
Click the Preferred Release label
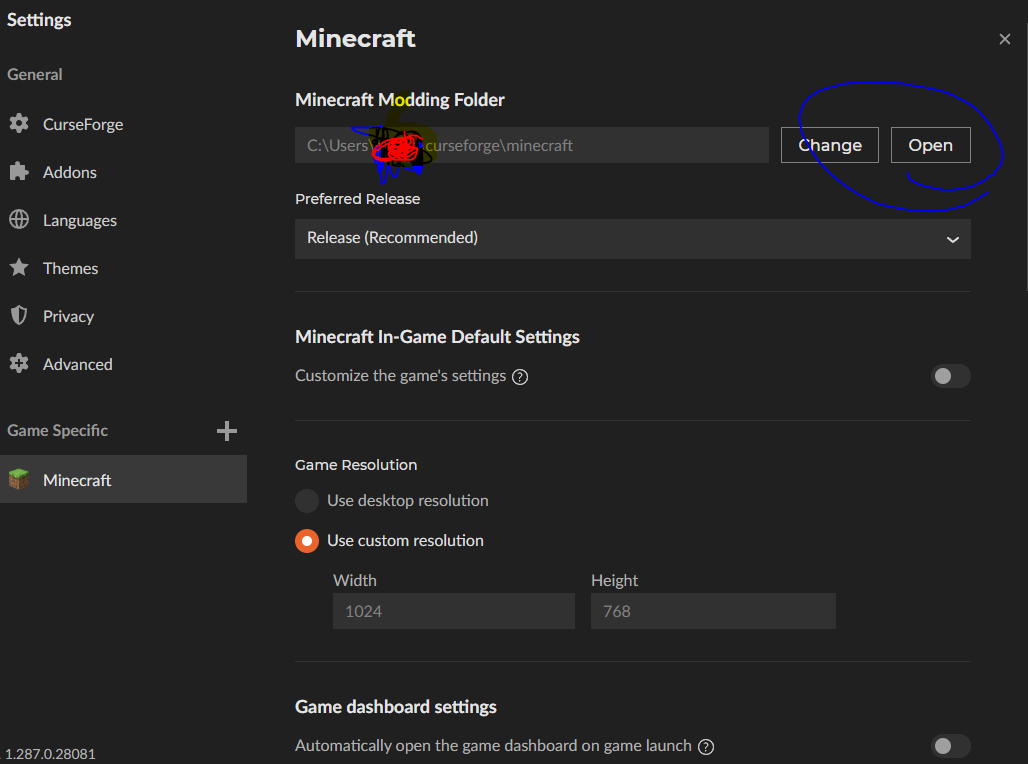click(357, 199)
